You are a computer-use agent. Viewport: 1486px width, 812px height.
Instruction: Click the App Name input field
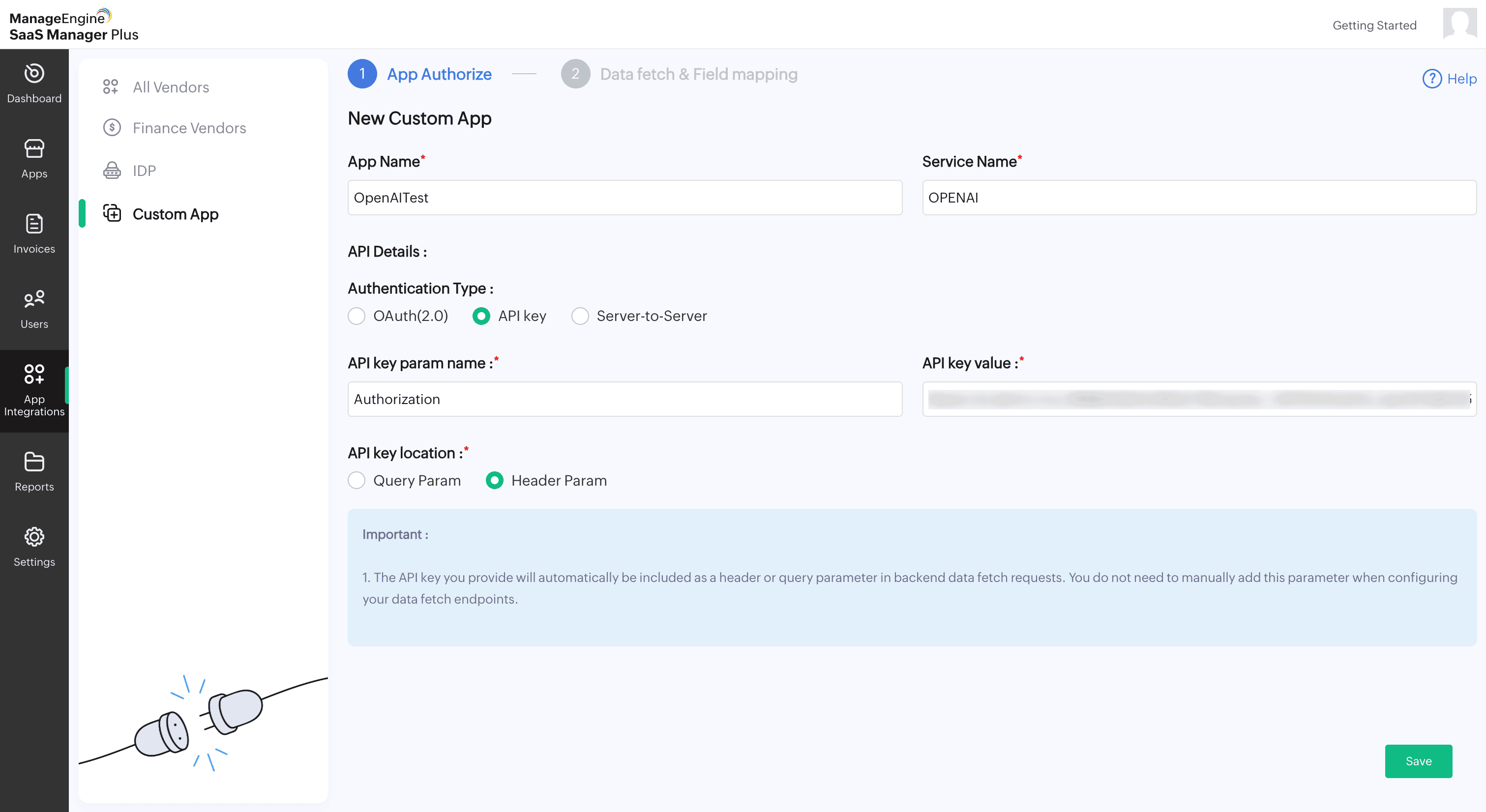(x=624, y=198)
